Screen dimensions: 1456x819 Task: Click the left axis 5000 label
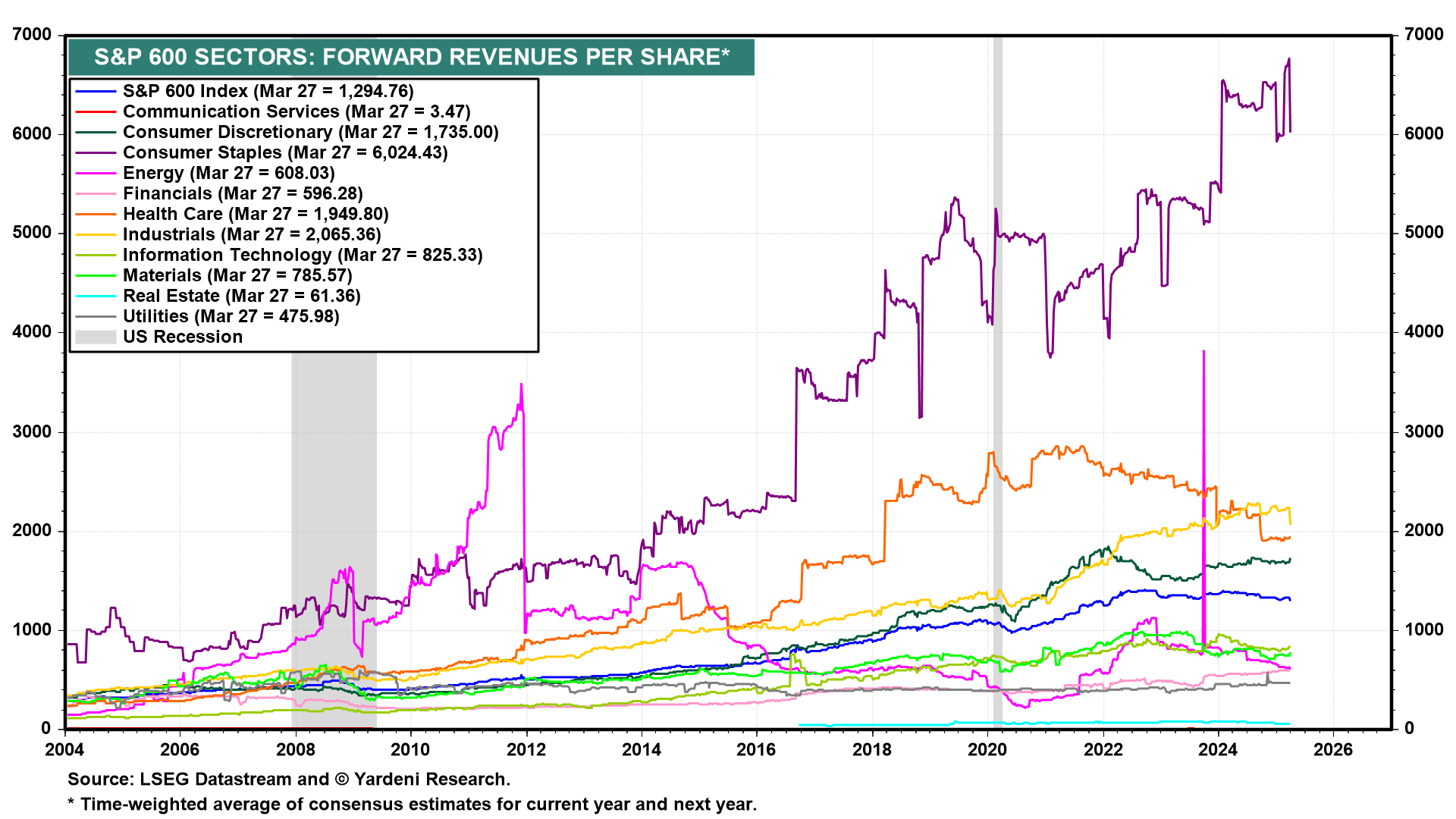[x=32, y=233]
